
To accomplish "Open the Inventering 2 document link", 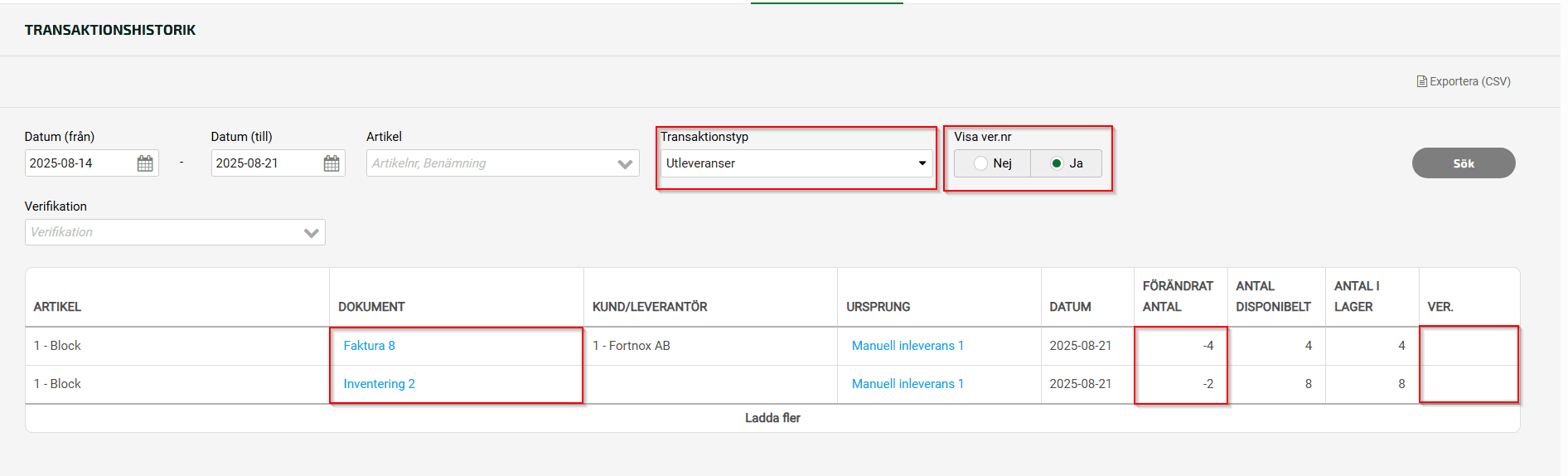I will pyautogui.click(x=379, y=384).
